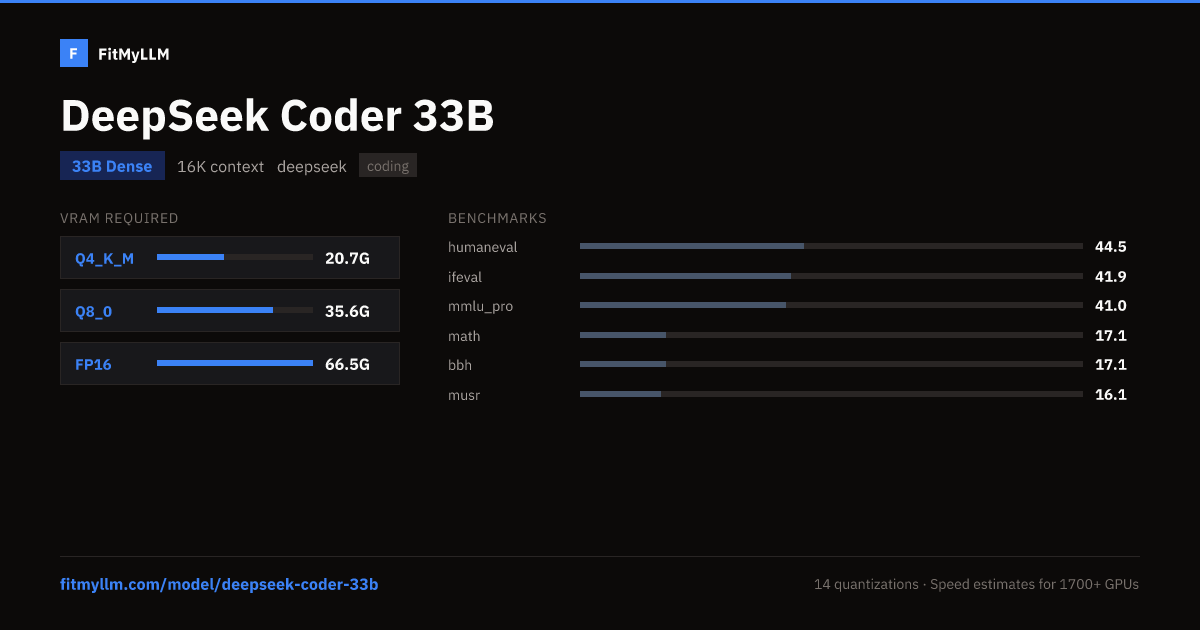Click the musr benchmark label
The image size is (1200, 630).
(464, 395)
